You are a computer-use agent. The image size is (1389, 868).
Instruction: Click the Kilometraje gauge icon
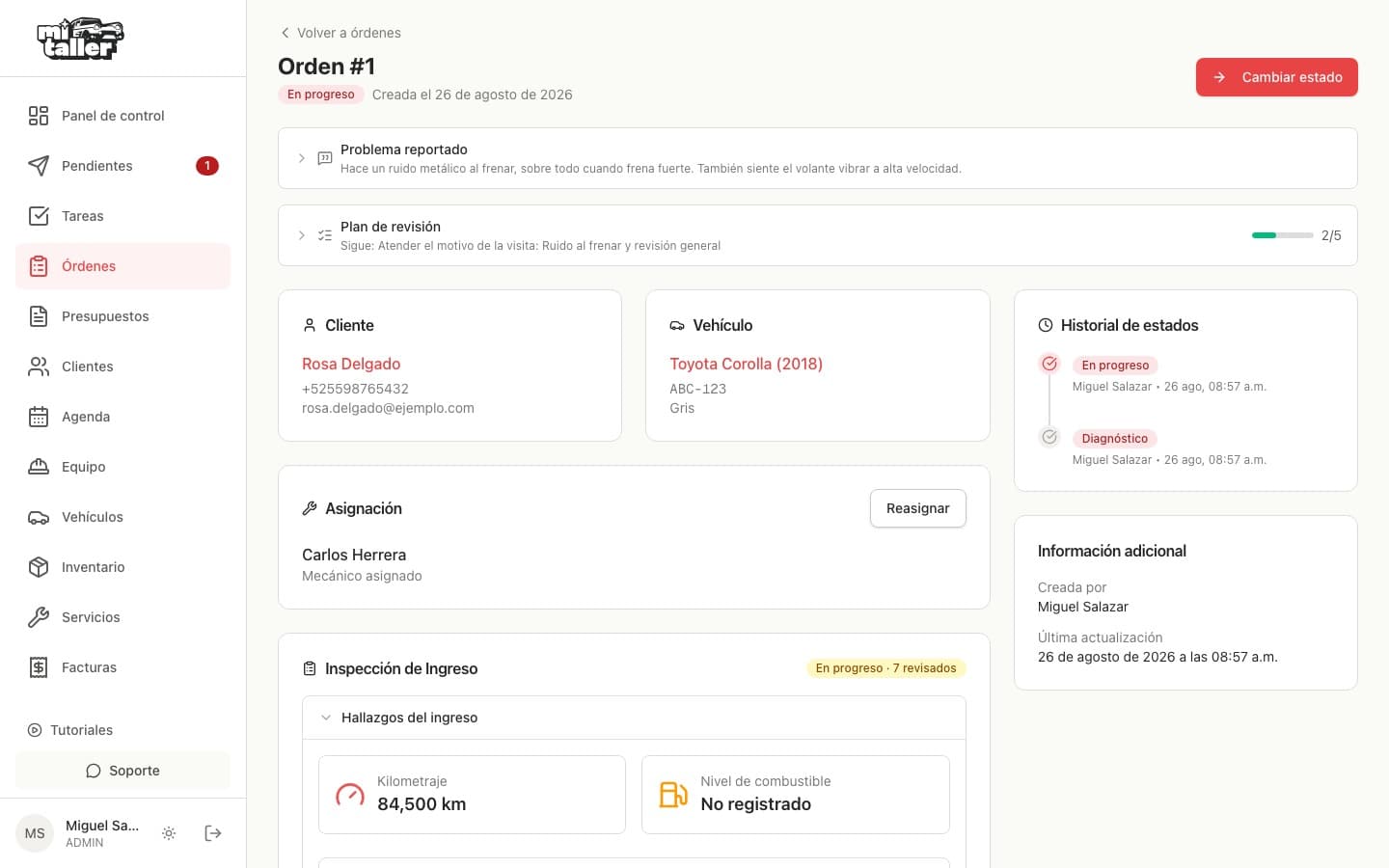(350, 795)
